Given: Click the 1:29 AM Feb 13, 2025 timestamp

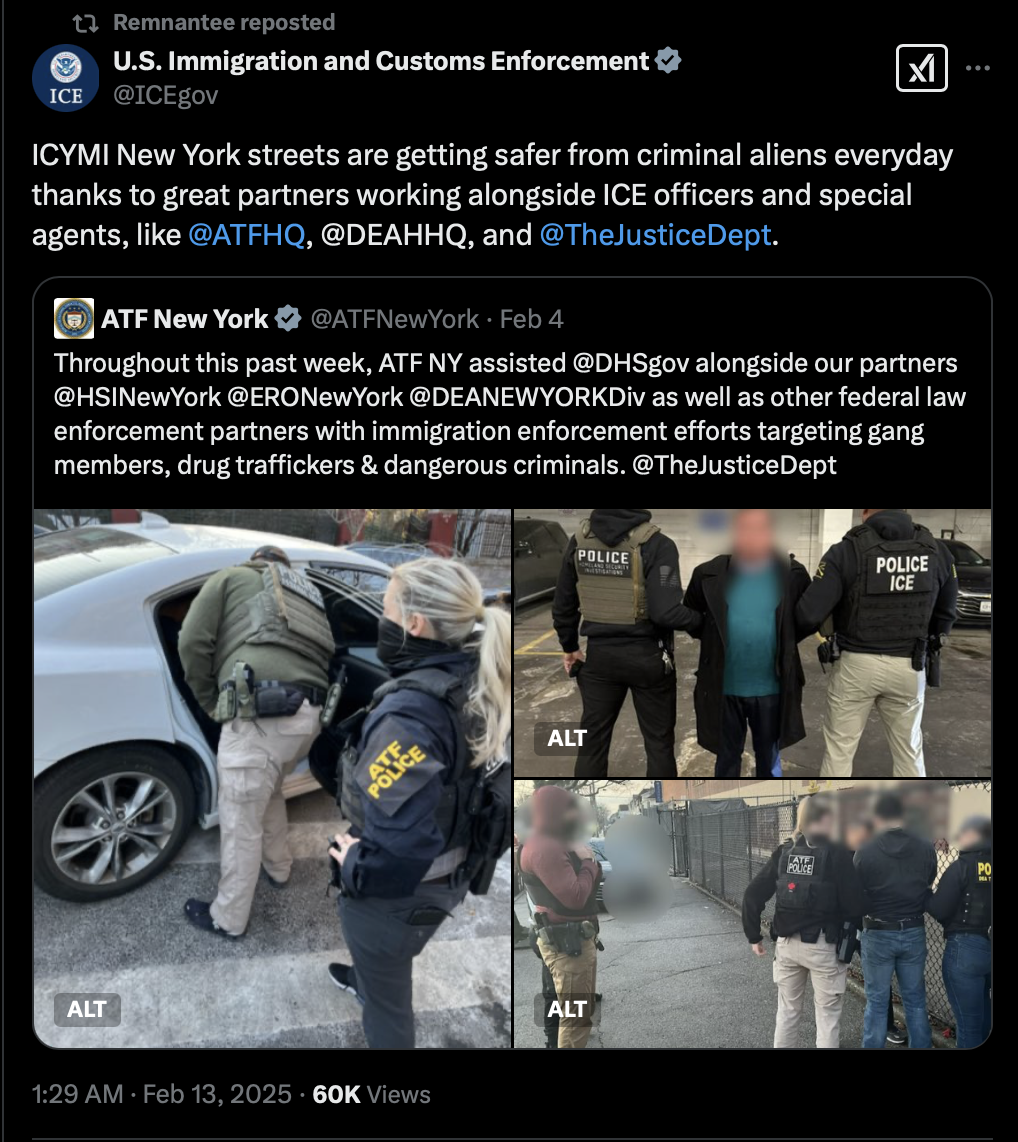Looking at the screenshot, I should tap(162, 1095).
